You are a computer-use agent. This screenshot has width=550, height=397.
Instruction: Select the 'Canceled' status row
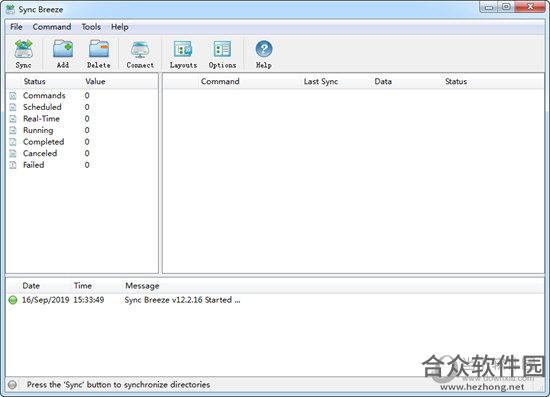coord(82,154)
